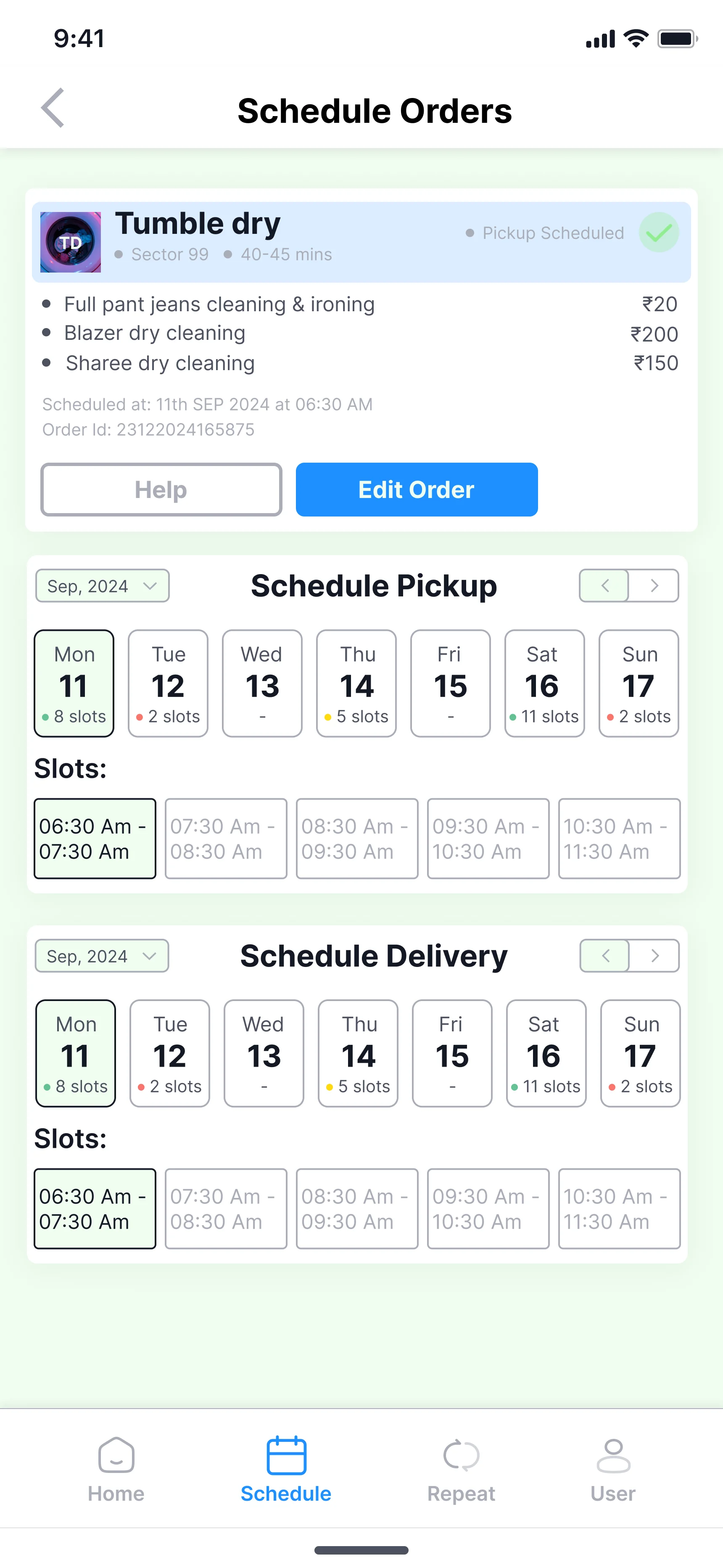Tap the back arrow icon
The height and width of the screenshot is (1568, 723).
coord(53,109)
